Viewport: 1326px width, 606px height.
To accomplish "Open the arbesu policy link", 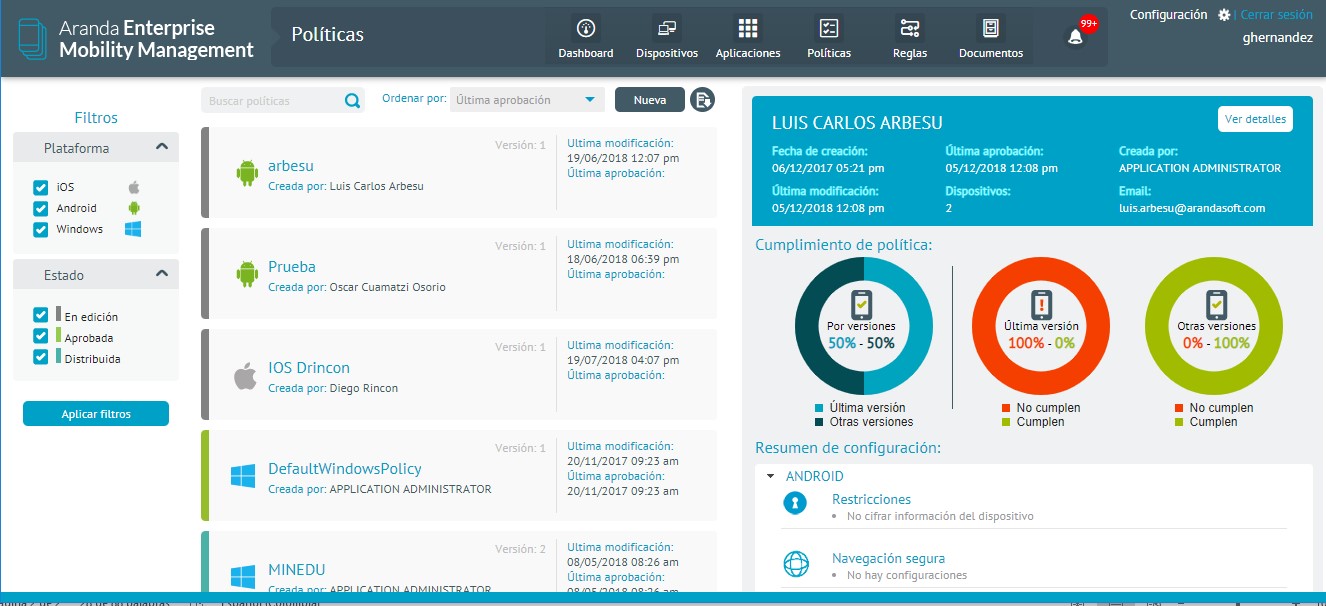I will coord(291,166).
